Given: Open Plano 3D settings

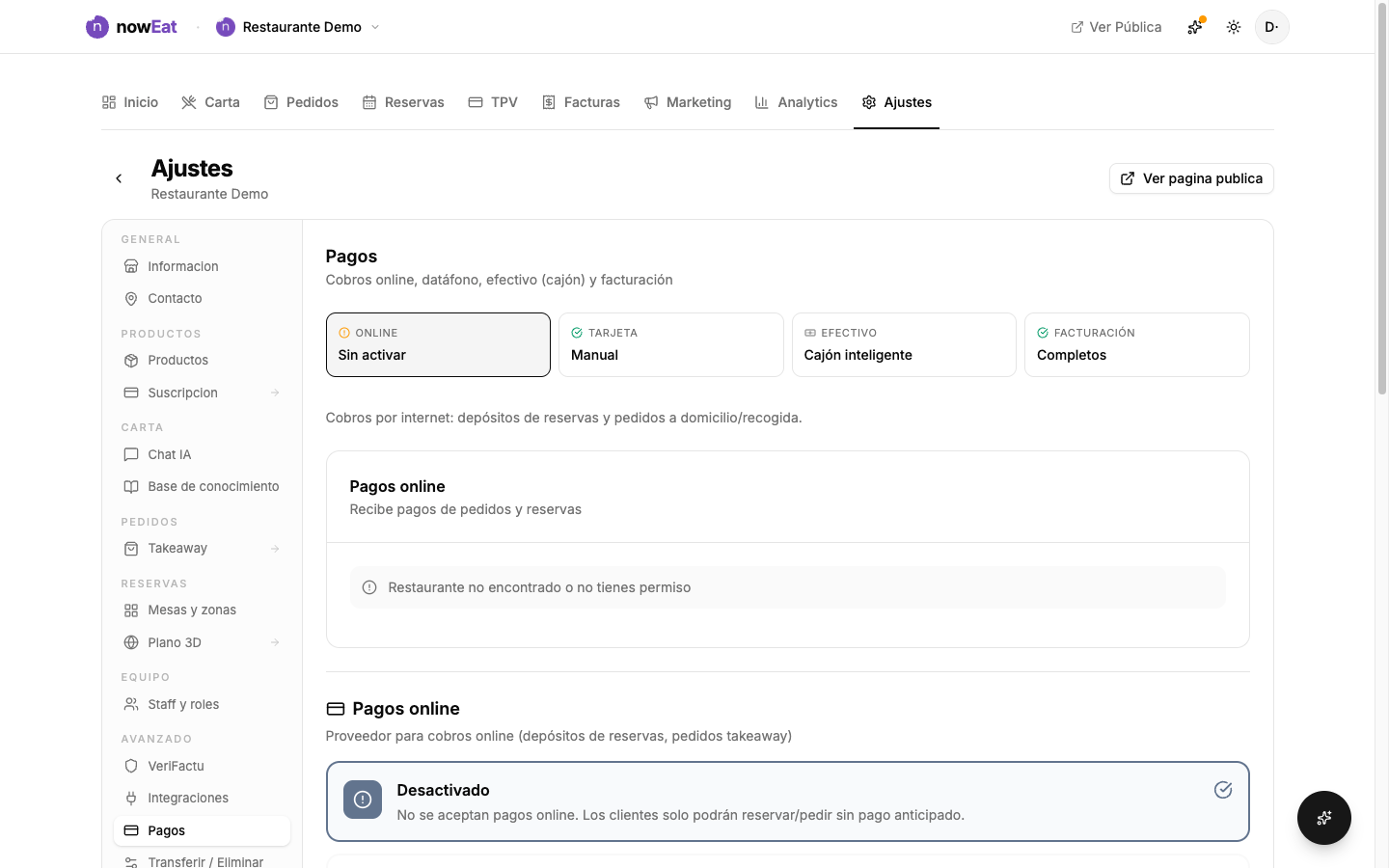Looking at the screenshot, I should (202, 642).
